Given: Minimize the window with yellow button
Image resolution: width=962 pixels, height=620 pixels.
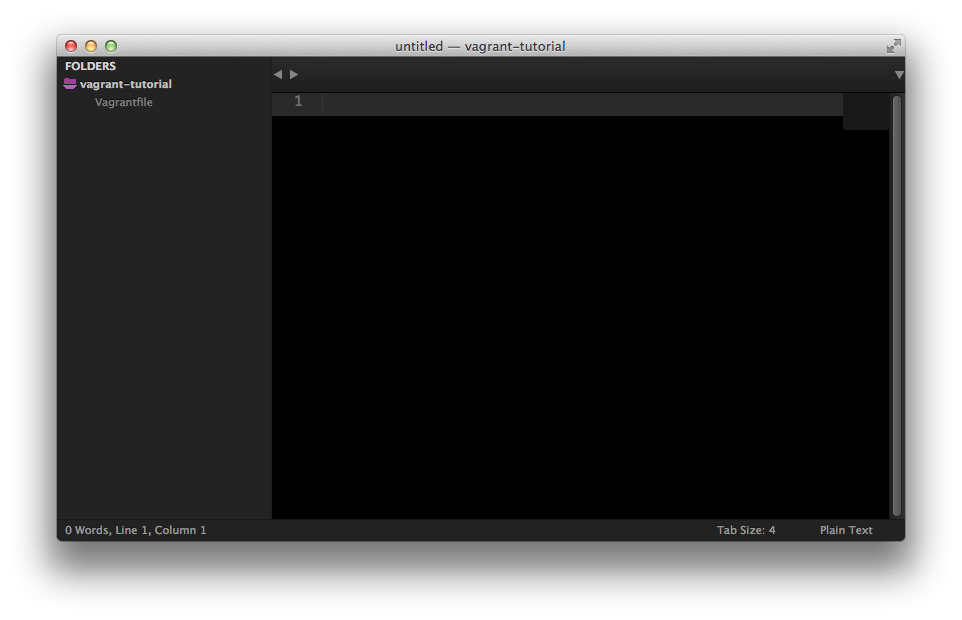Looking at the screenshot, I should (91, 46).
